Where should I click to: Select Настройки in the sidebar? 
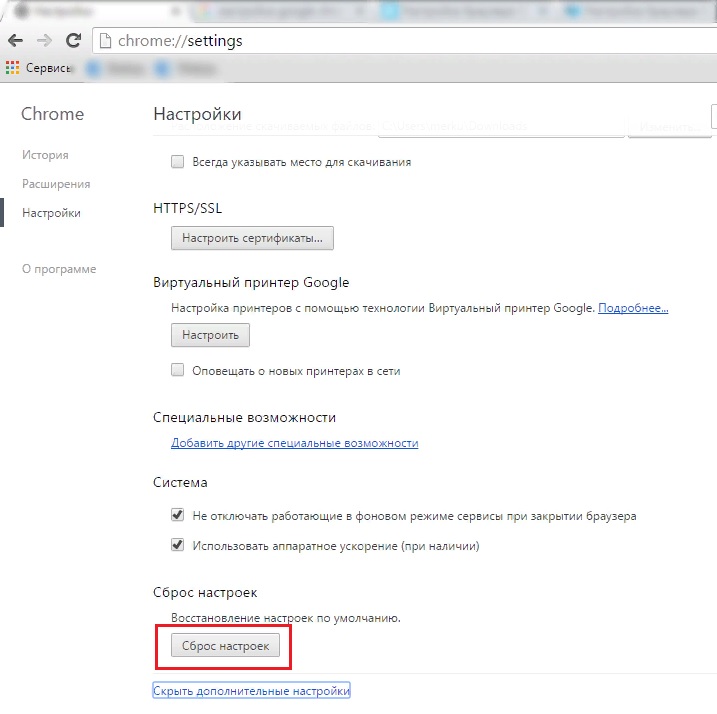[51, 213]
